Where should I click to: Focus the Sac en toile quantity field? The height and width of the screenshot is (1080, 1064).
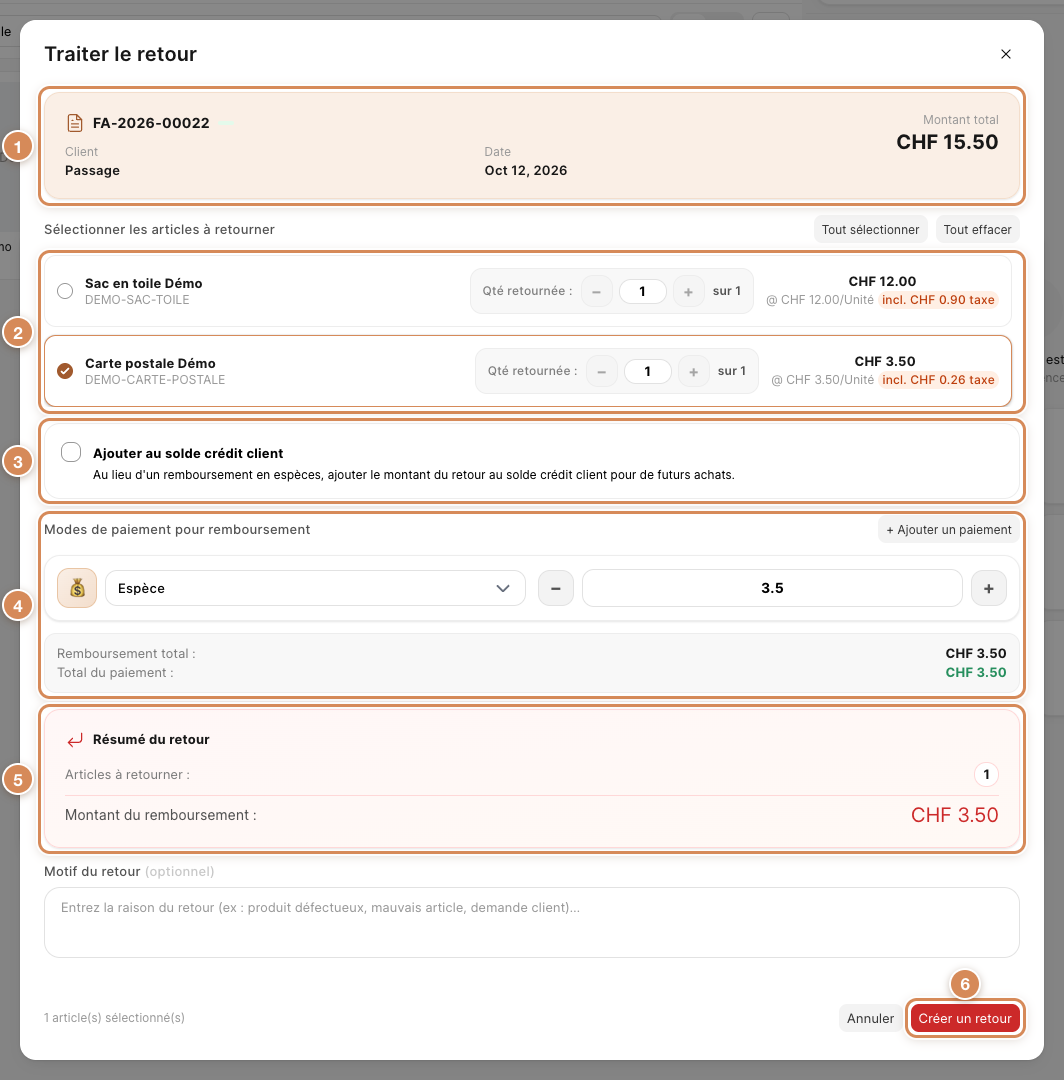643,291
